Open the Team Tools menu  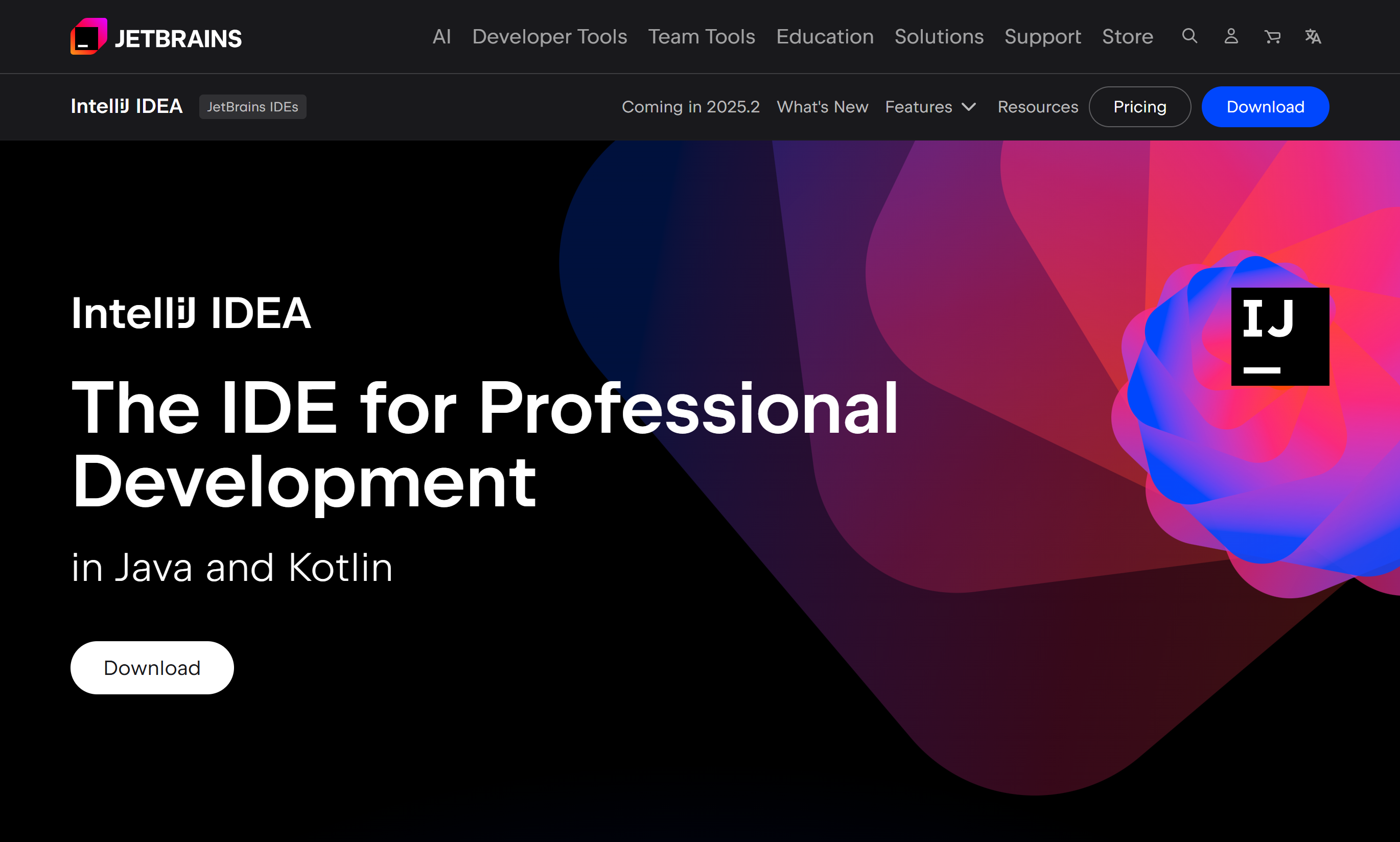point(702,37)
